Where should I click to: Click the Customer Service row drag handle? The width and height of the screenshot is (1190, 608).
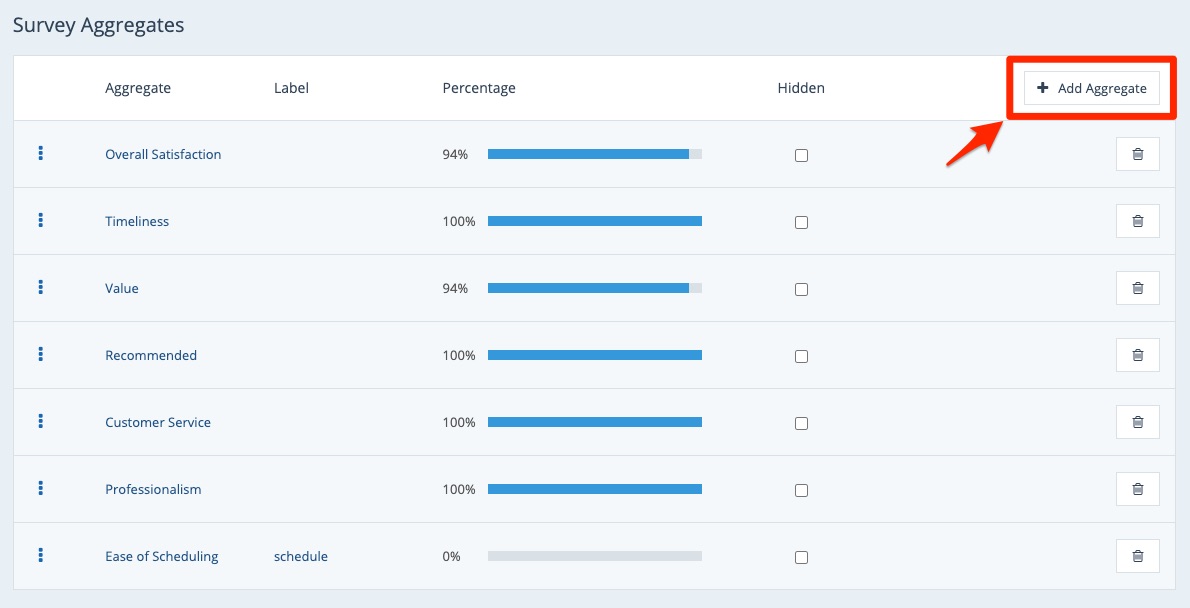(41, 421)
